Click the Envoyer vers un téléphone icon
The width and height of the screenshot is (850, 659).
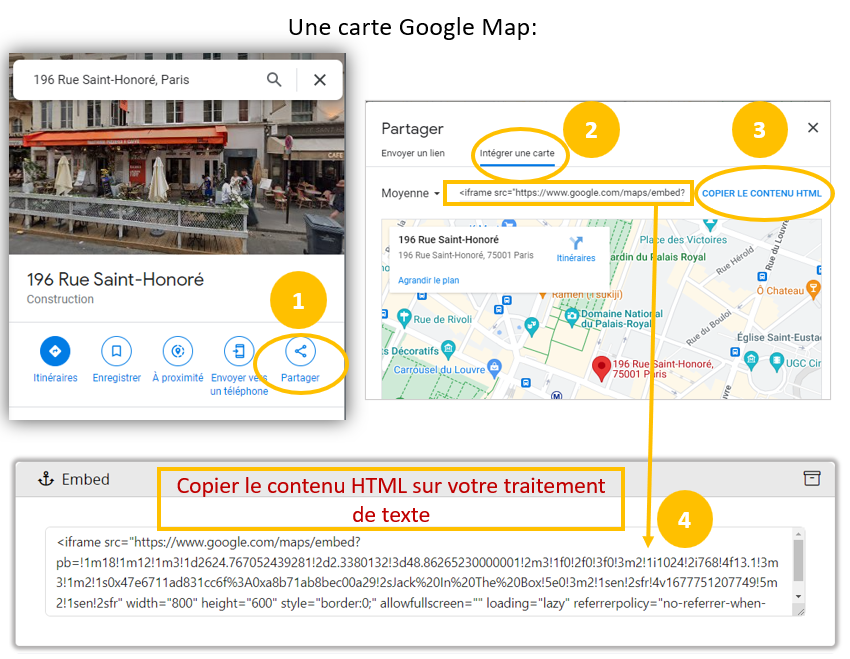click(239, 351)
